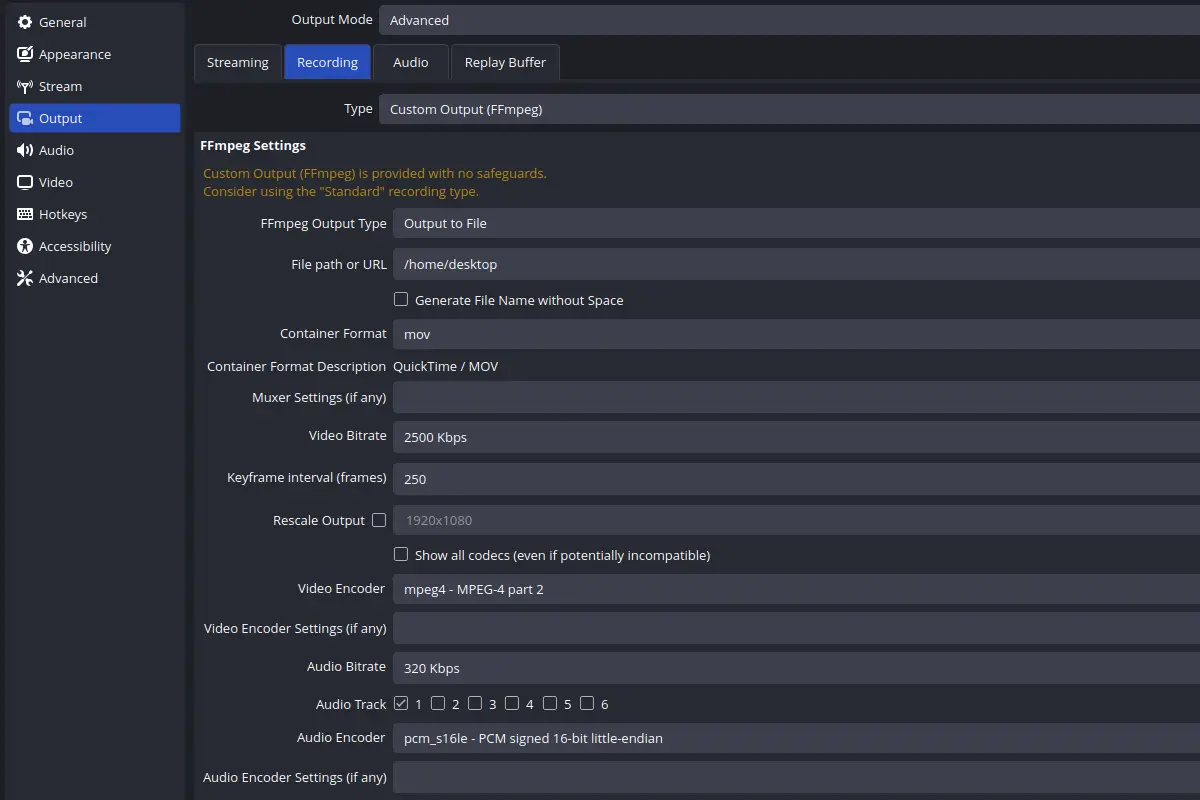
Task: Switch to the Streaming tab
Action: pos(237,62)
